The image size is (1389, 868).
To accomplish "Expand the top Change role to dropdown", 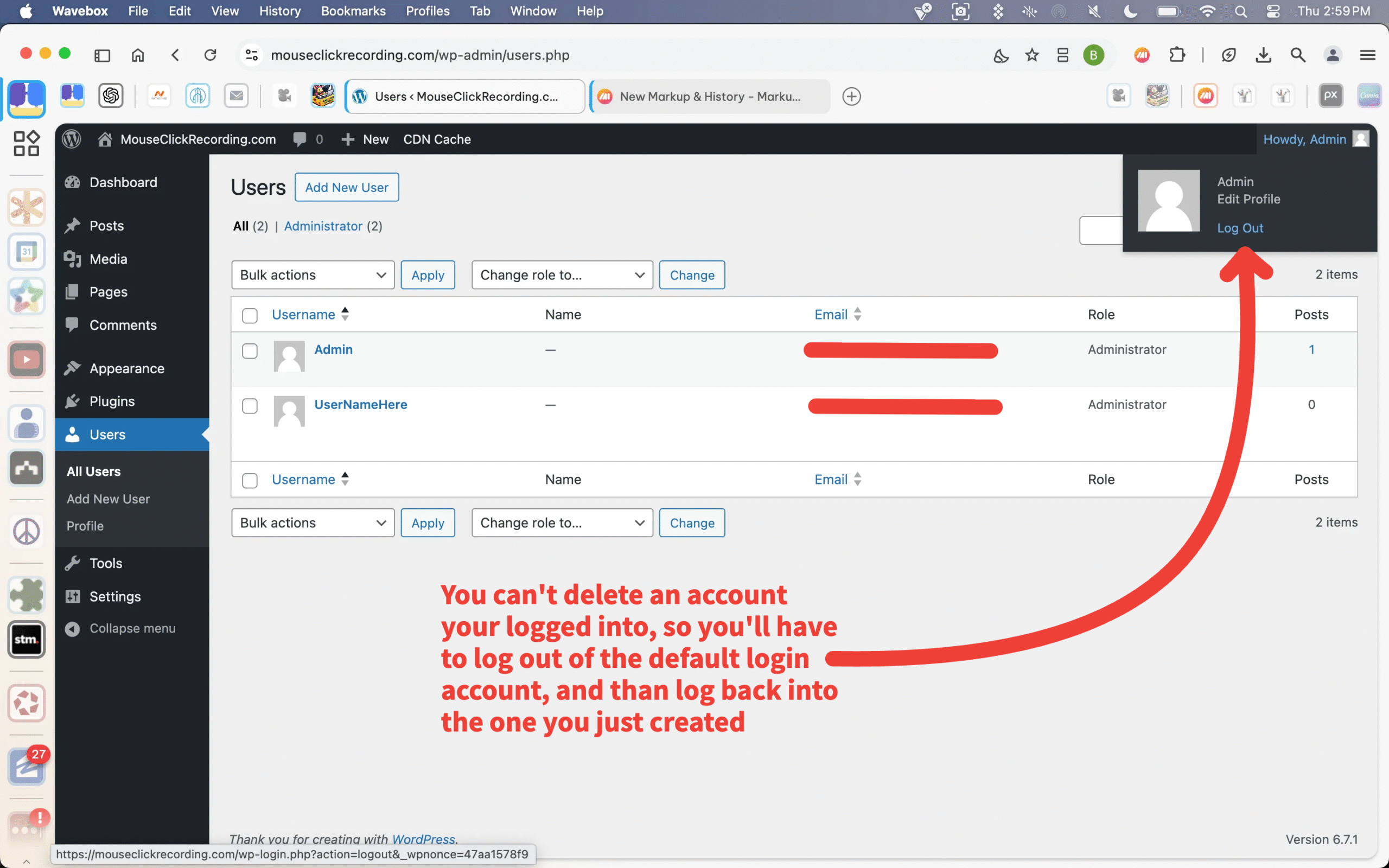I will tap(562, 275).
